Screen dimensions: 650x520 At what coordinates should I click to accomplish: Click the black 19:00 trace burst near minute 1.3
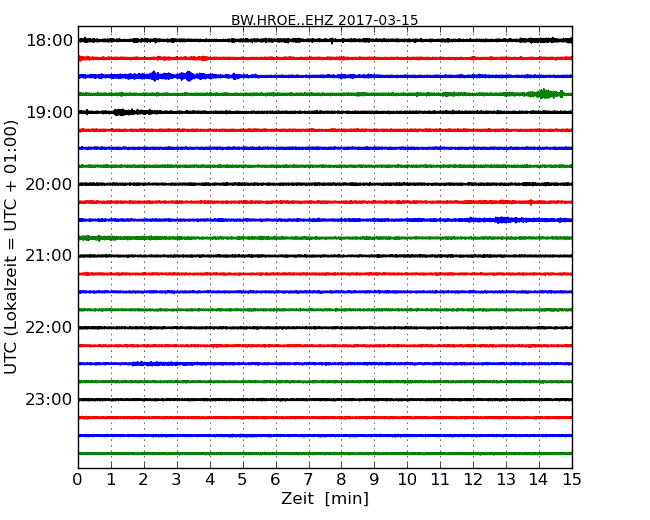click(120, 112)
